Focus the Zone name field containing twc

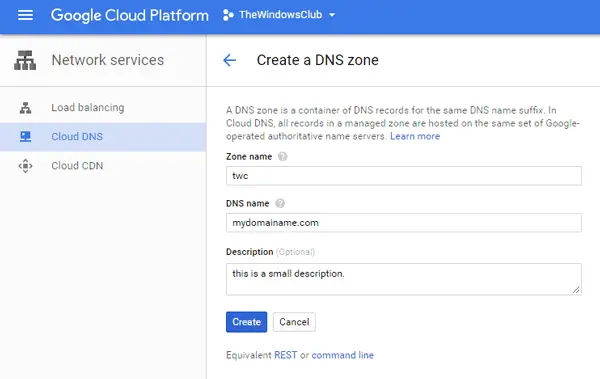[x=404, y=176]
